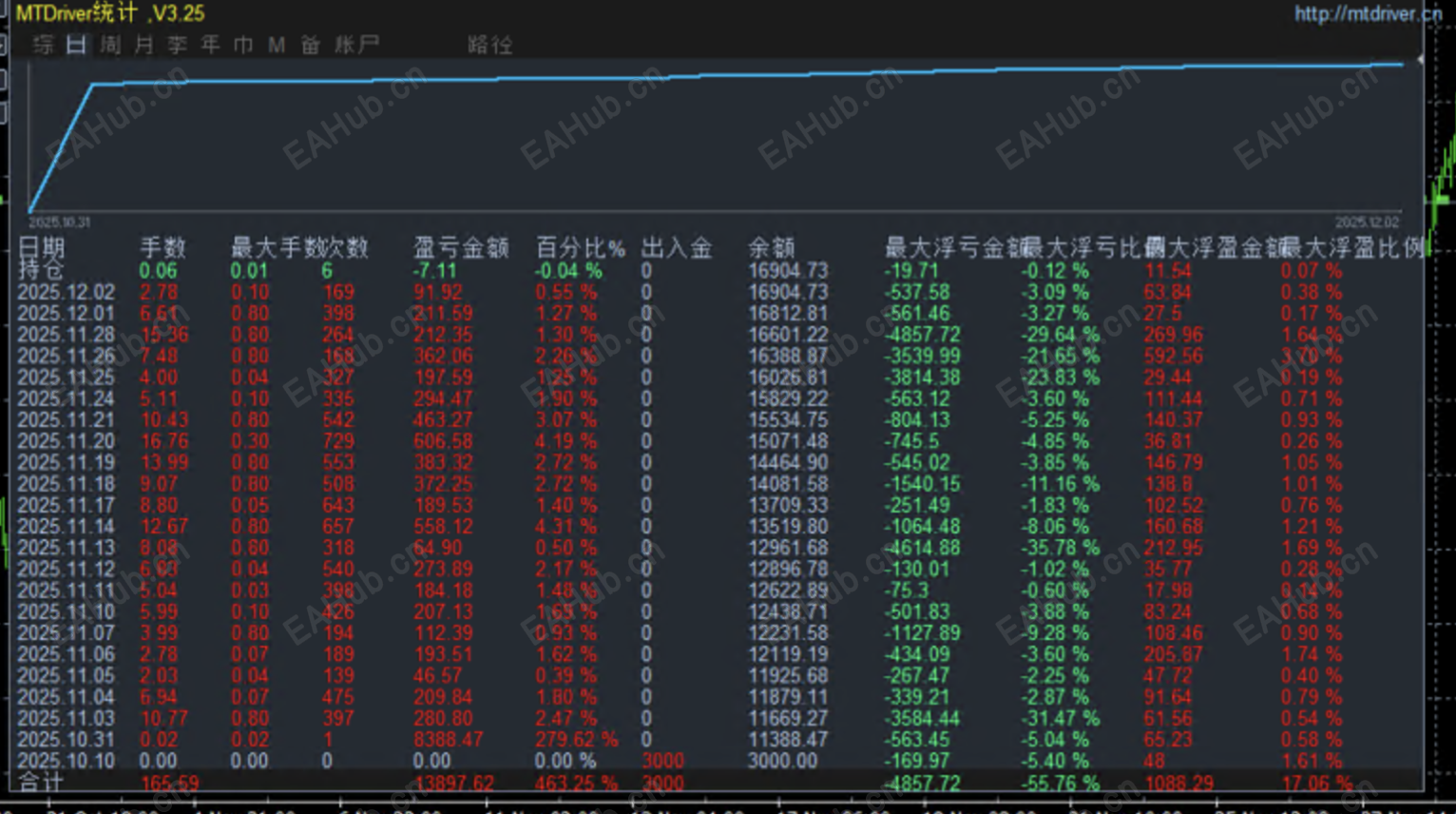
Task: Click the 165.59 total lots value
Action: click(170, 784)
